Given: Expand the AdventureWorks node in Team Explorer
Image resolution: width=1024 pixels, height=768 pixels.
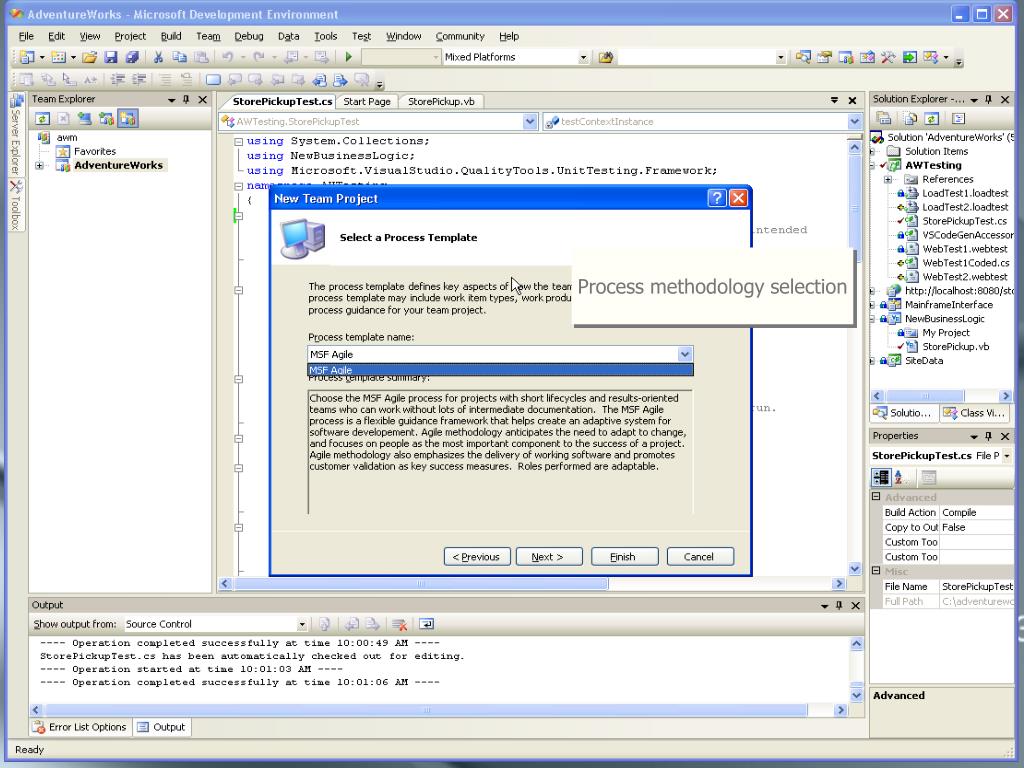Looking at the screenshot, I should (x=40, y=166).
